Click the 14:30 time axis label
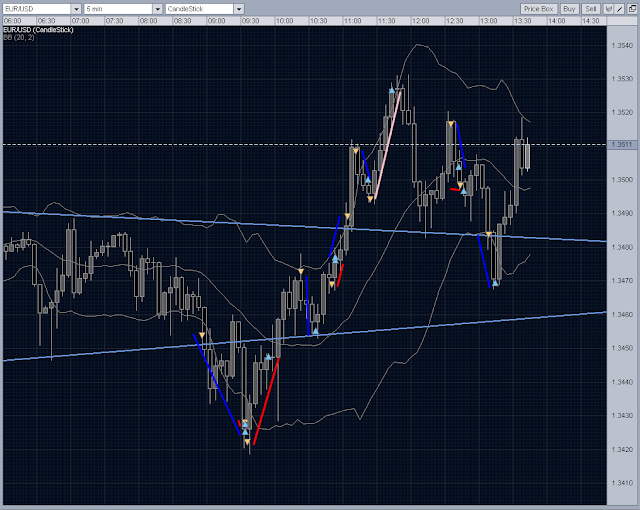This screenshot has width=640, height=510. [x=591, y=21]
